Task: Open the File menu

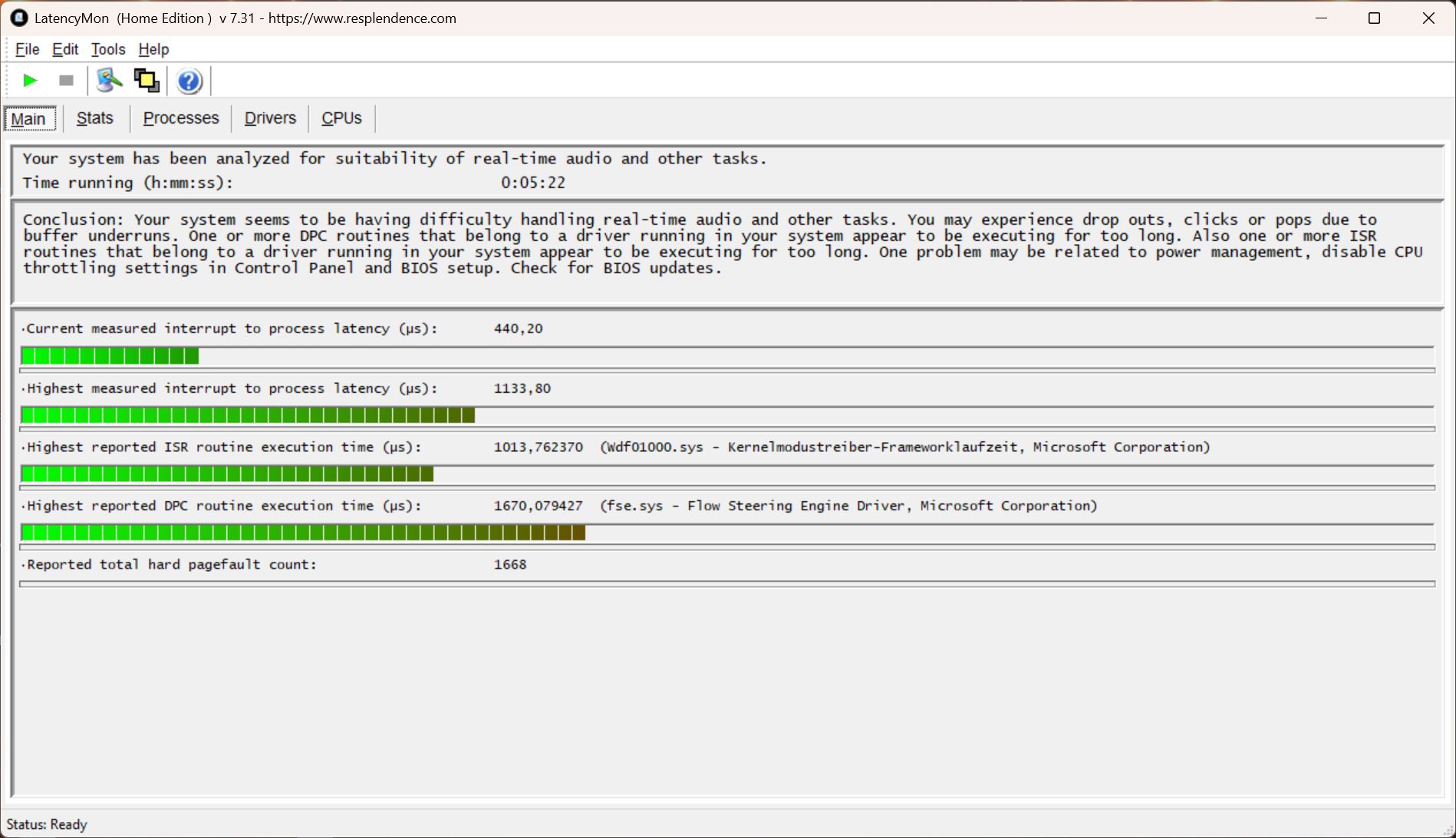Action: 27,49
